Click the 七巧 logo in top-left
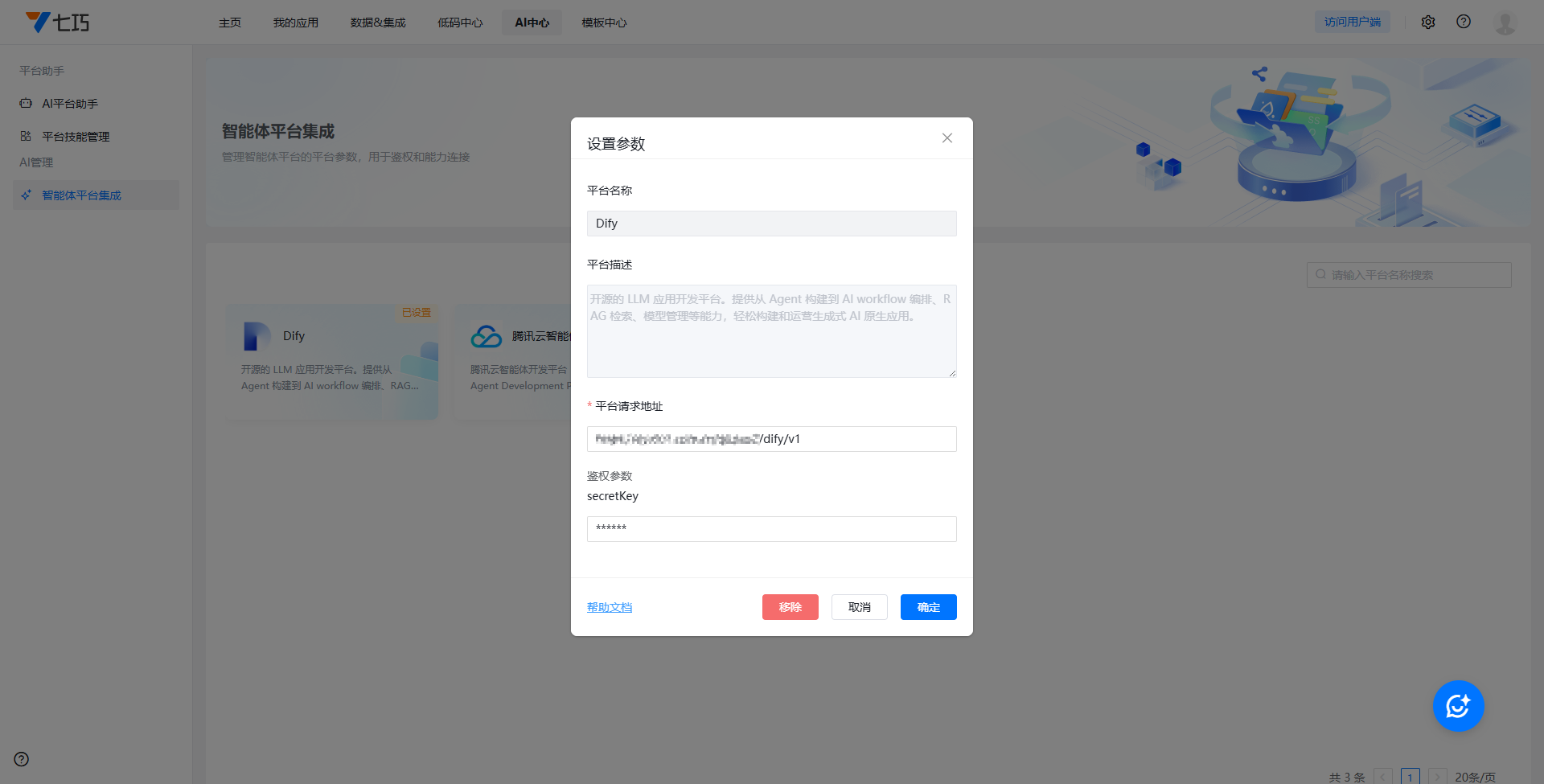The width and height of the screenshot is (1544, 784). click(x=58, y=23)
